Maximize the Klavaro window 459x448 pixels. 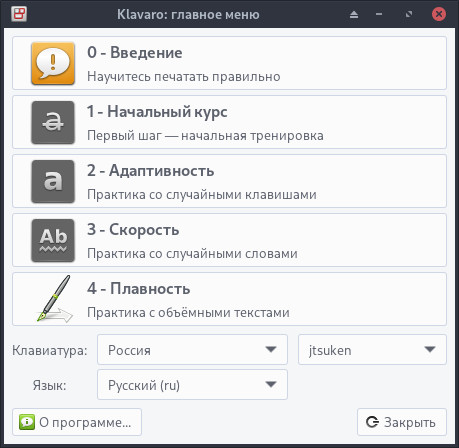409,14
